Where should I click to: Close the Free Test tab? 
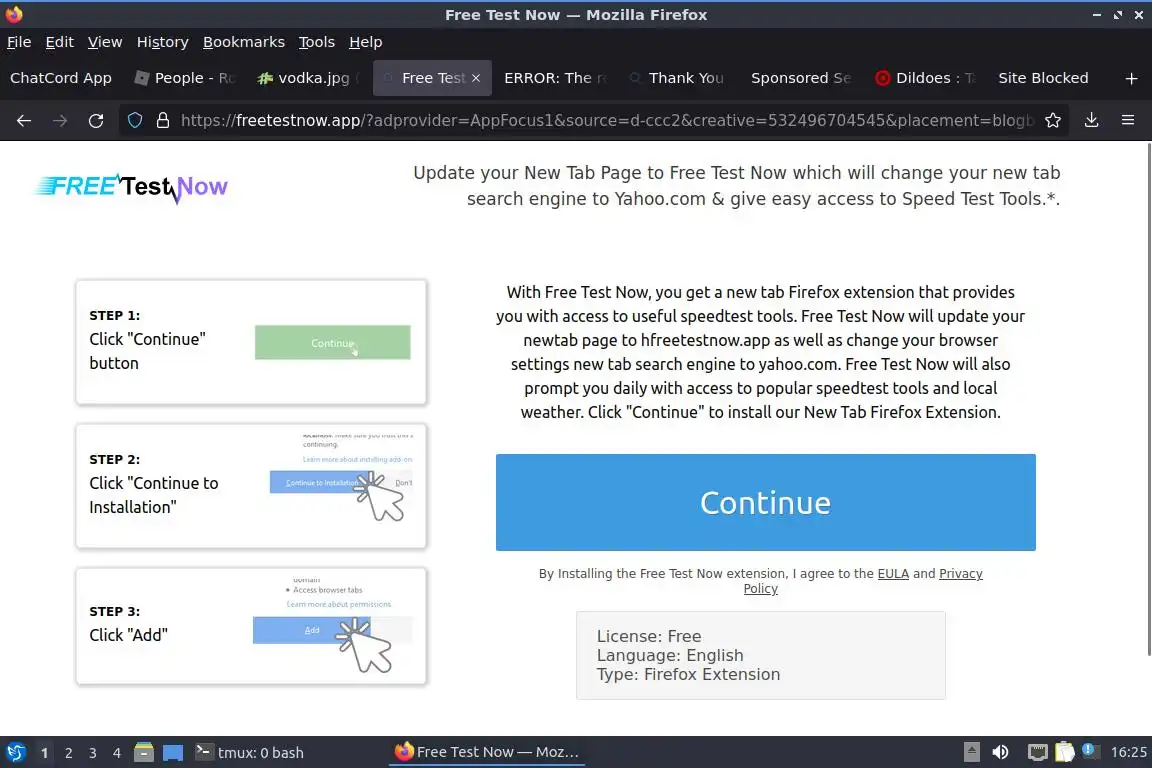click(476, 78)
